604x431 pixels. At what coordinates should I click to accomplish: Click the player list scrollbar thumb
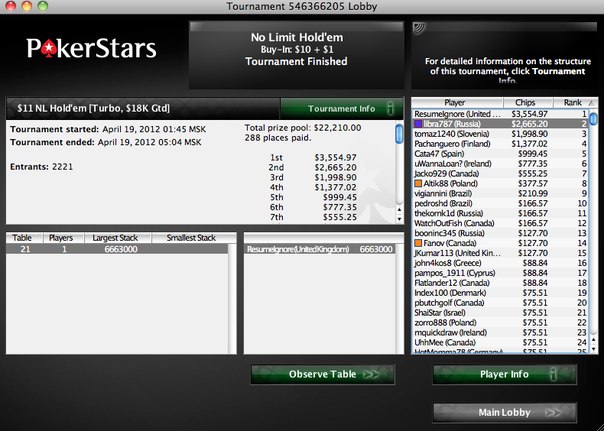pos(594,119)
